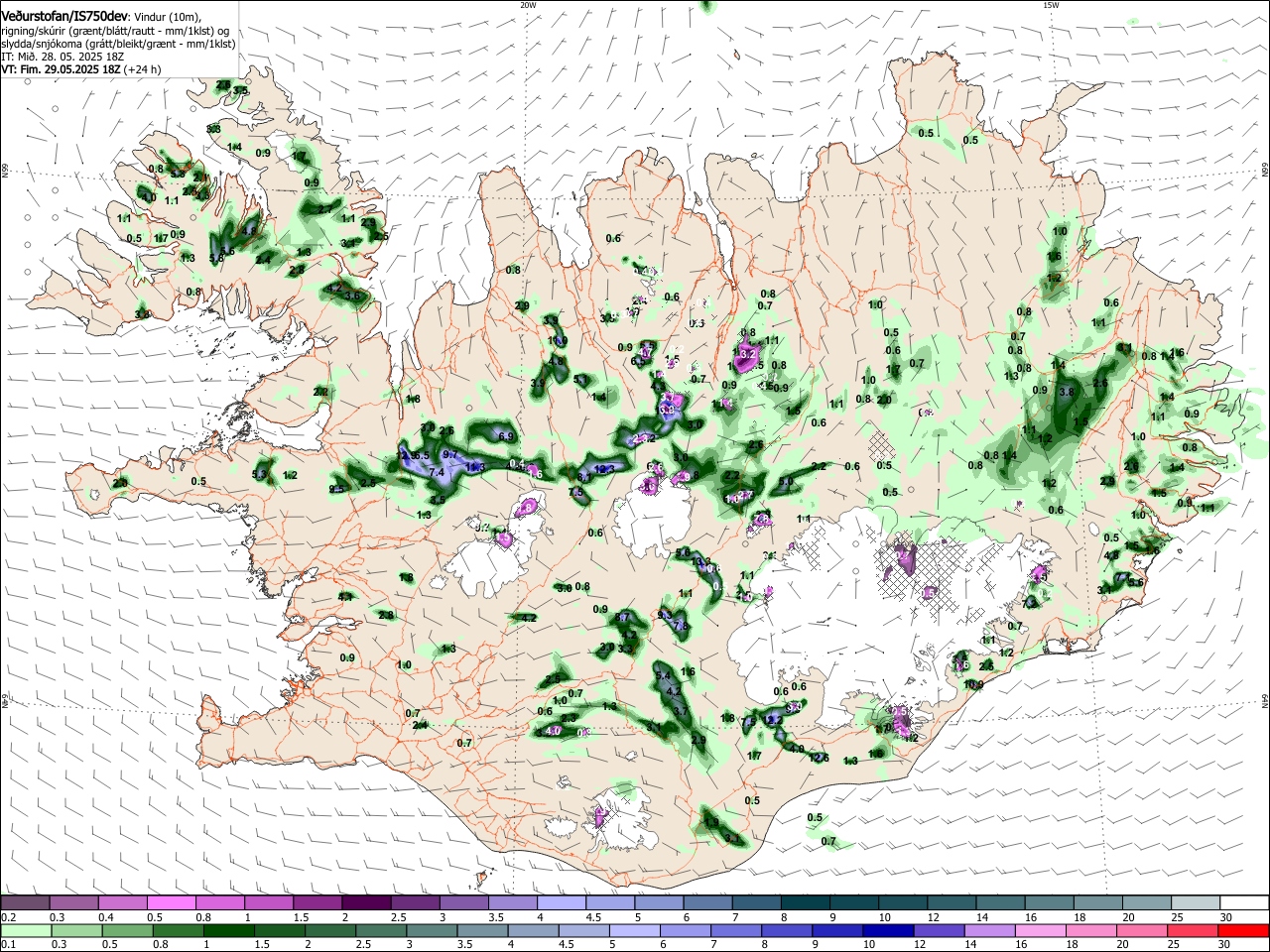This screenshot has height=952, width=1270.
Task: Click the 'slydda/snjókoma' legend description line
Action: coord(118,44)
